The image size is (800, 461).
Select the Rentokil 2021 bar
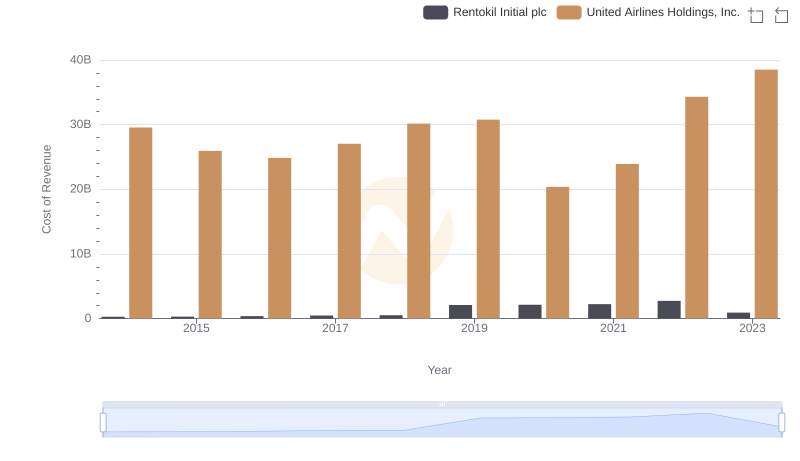(599, 311)
